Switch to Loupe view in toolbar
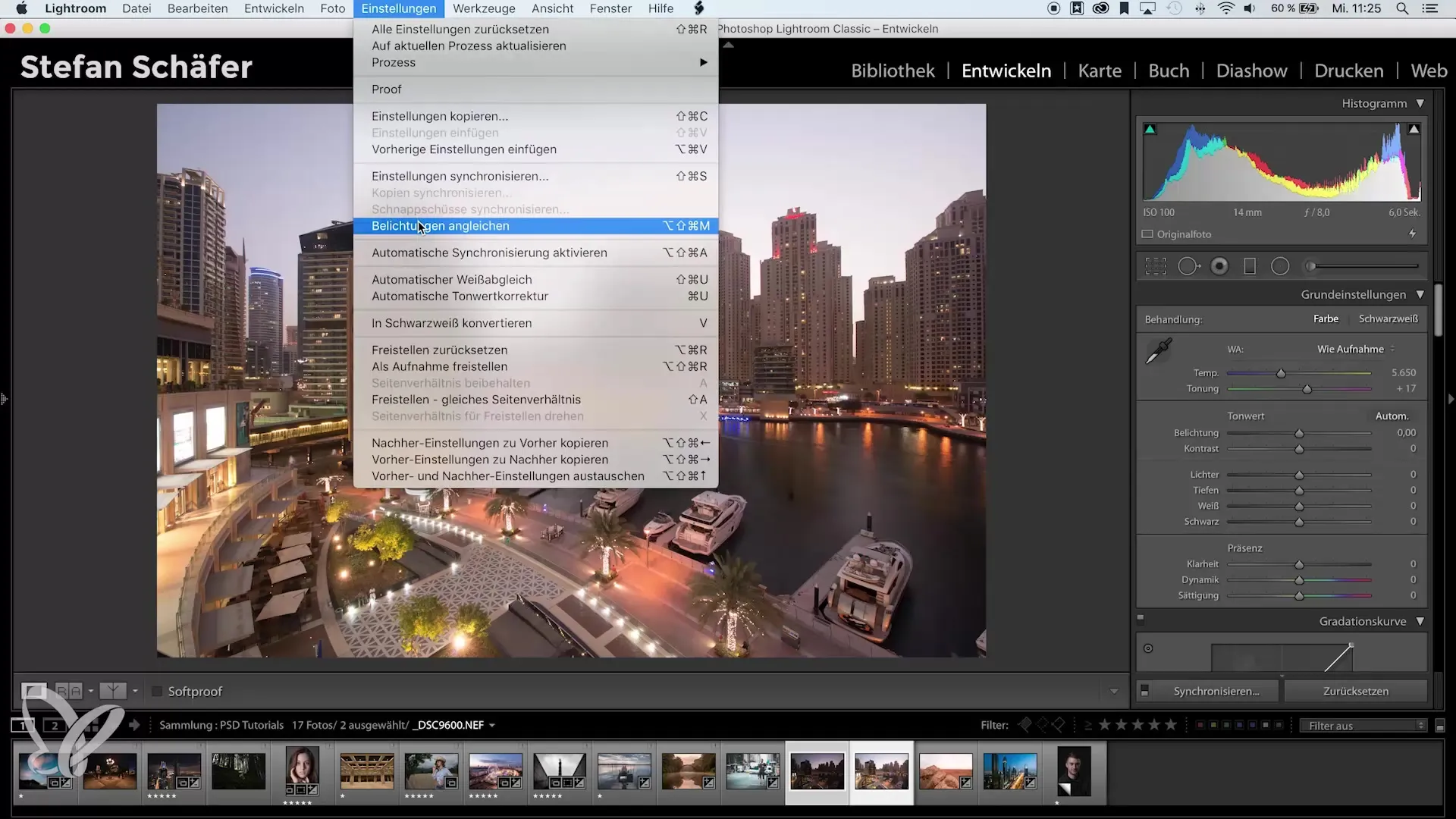This screenshot has width=1456, height=819. 34,691
